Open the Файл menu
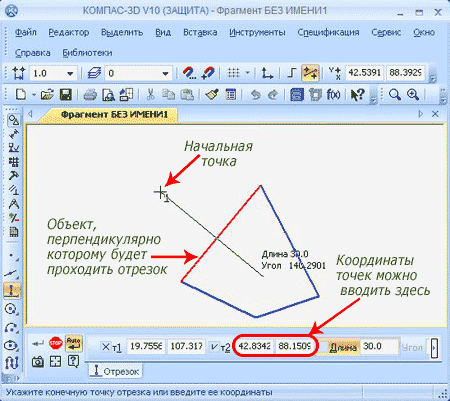450x401 pixels. [x=26, y=32]
